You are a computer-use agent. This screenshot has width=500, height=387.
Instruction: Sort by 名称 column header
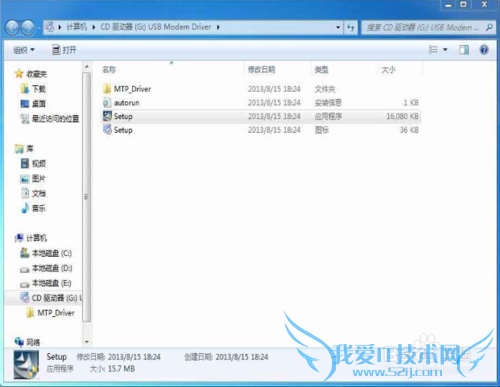coord(109,70)
